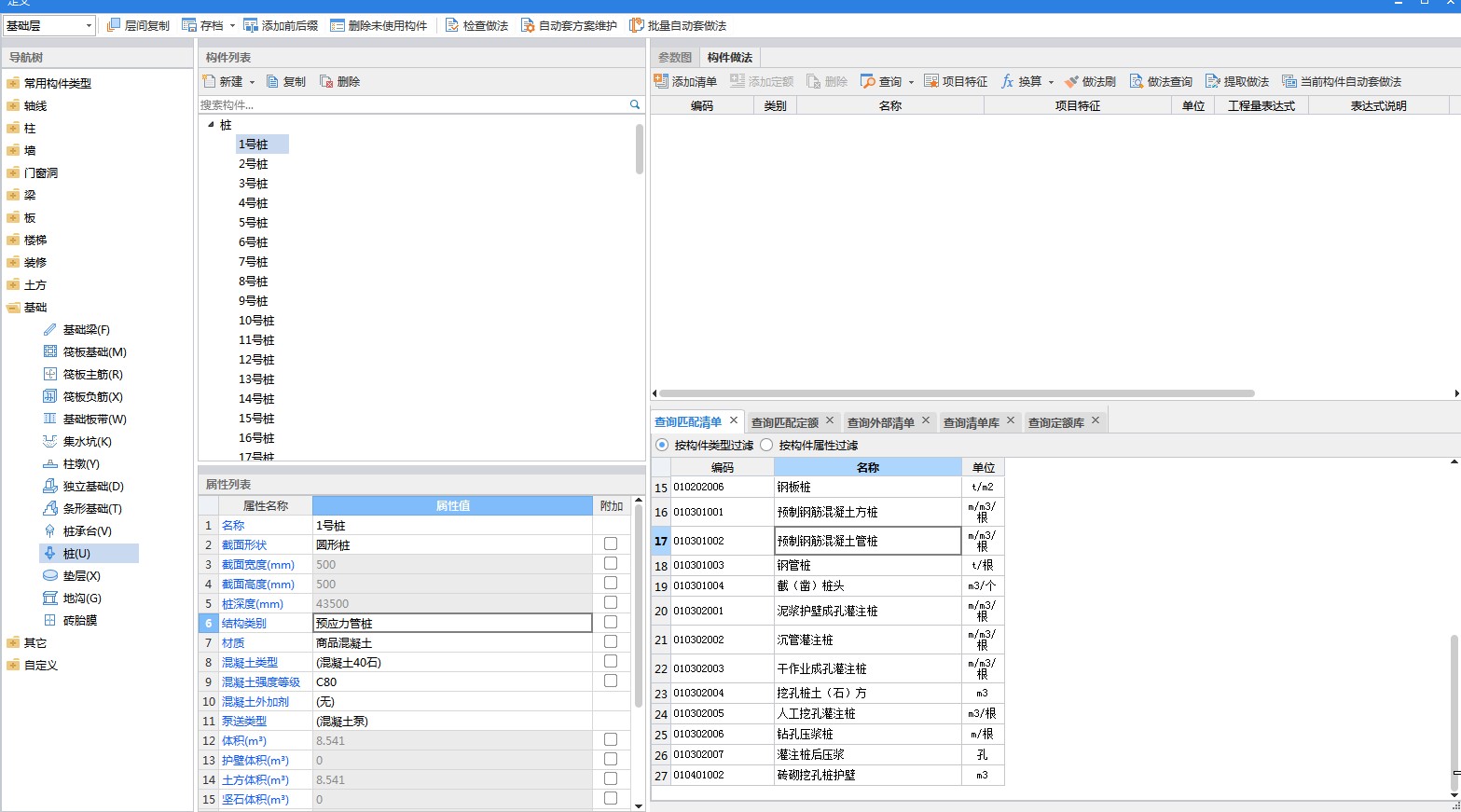Open the 查询外部清单 tab
This screenshot has width=1461, height=812.
point(881,422)
